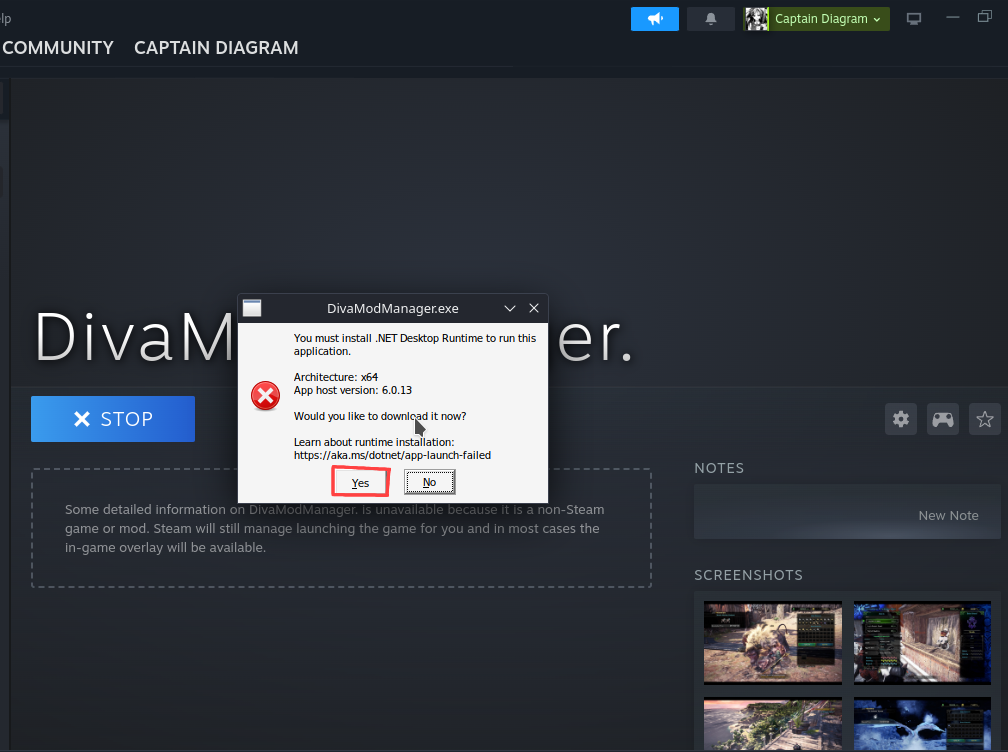This screenshot has height=752, width=1008.
Task: Click the red error icon in the dialog
Action: click(266, 396)
